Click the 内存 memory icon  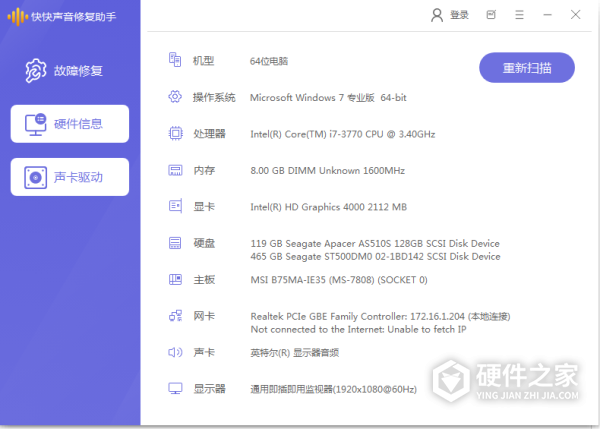pyautogui.click(x=176, y=170)
